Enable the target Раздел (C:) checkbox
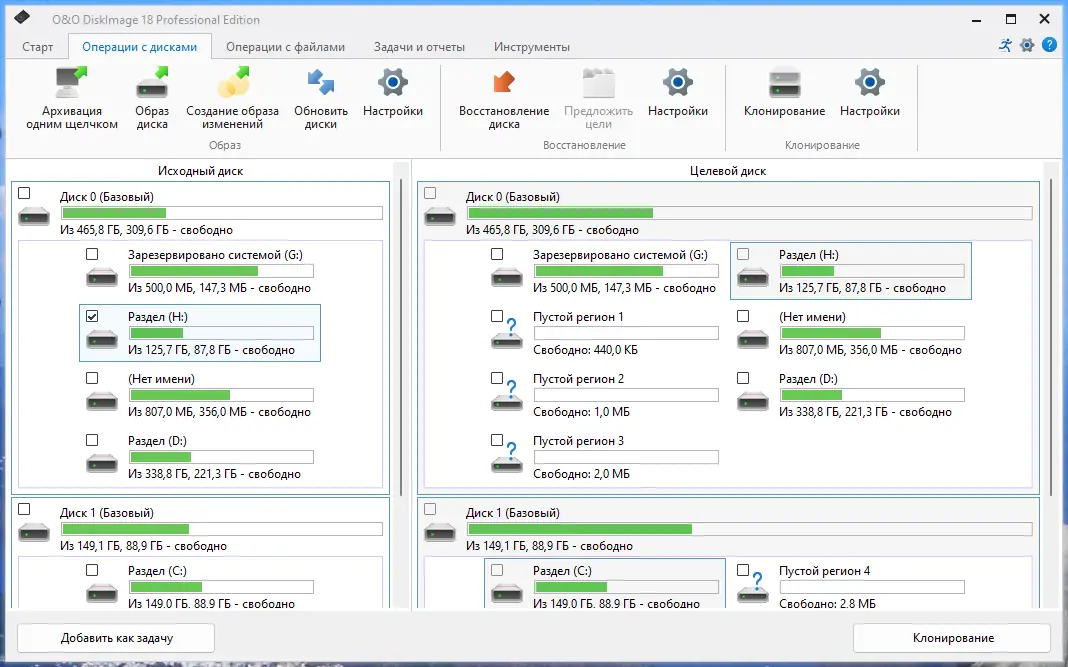1068x667 pixels. (497, 570)
